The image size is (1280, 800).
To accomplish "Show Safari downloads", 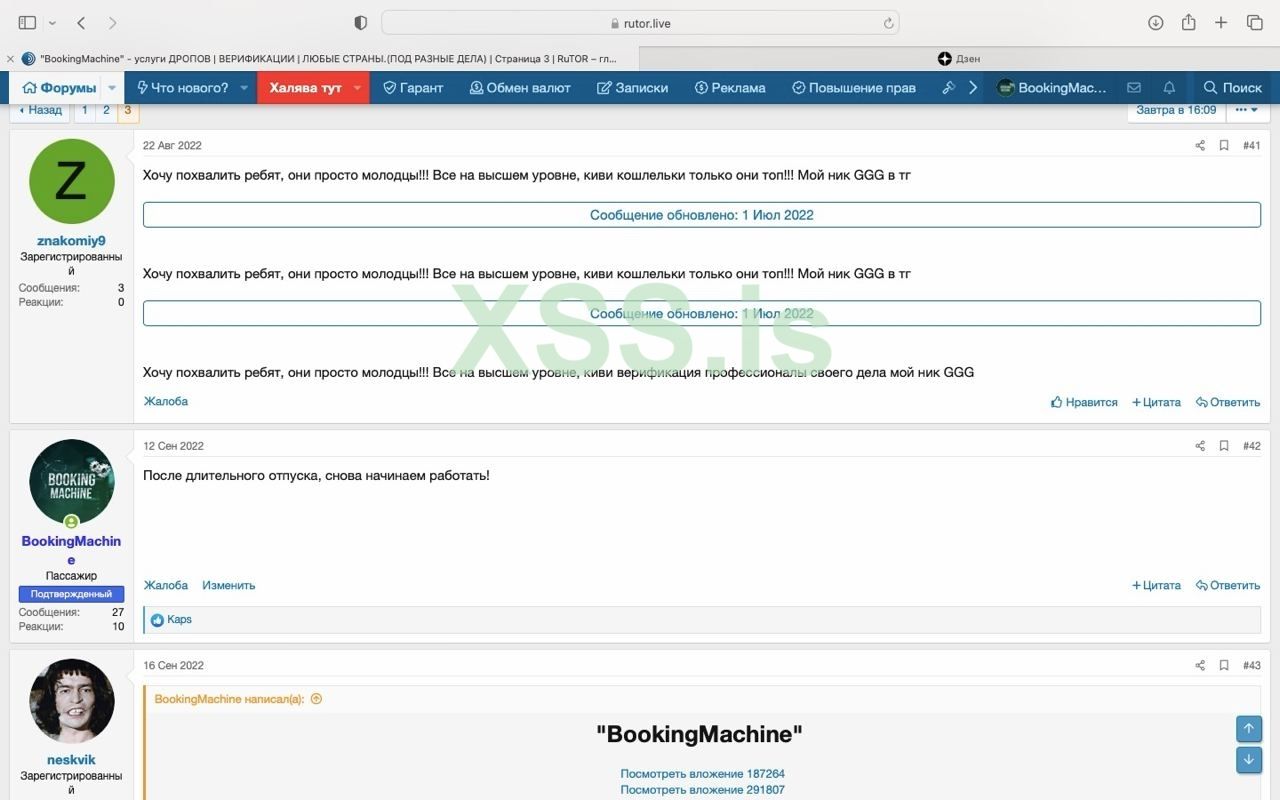I will [x=1156, y=22].
